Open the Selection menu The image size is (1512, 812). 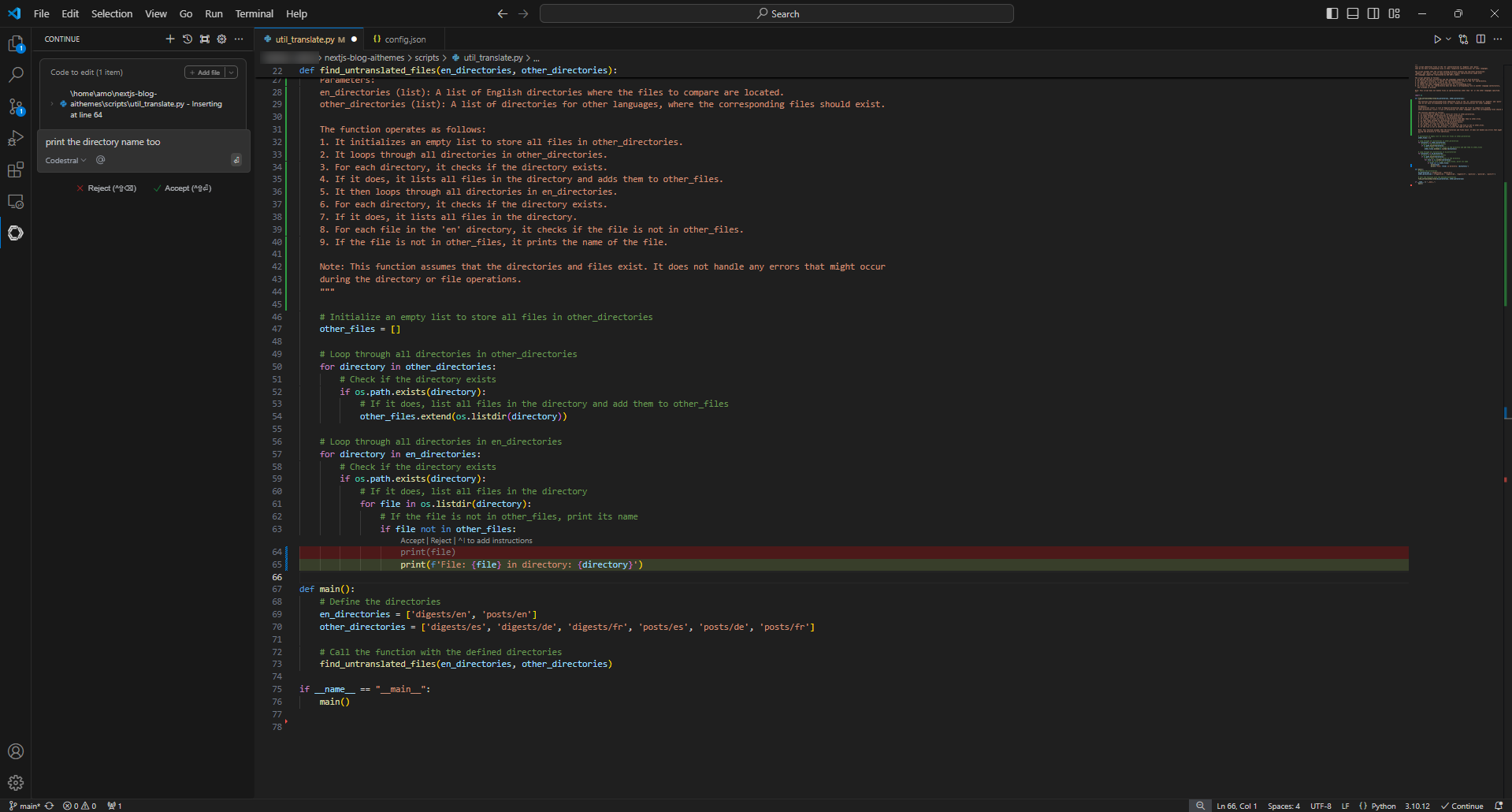coord(112,13)
